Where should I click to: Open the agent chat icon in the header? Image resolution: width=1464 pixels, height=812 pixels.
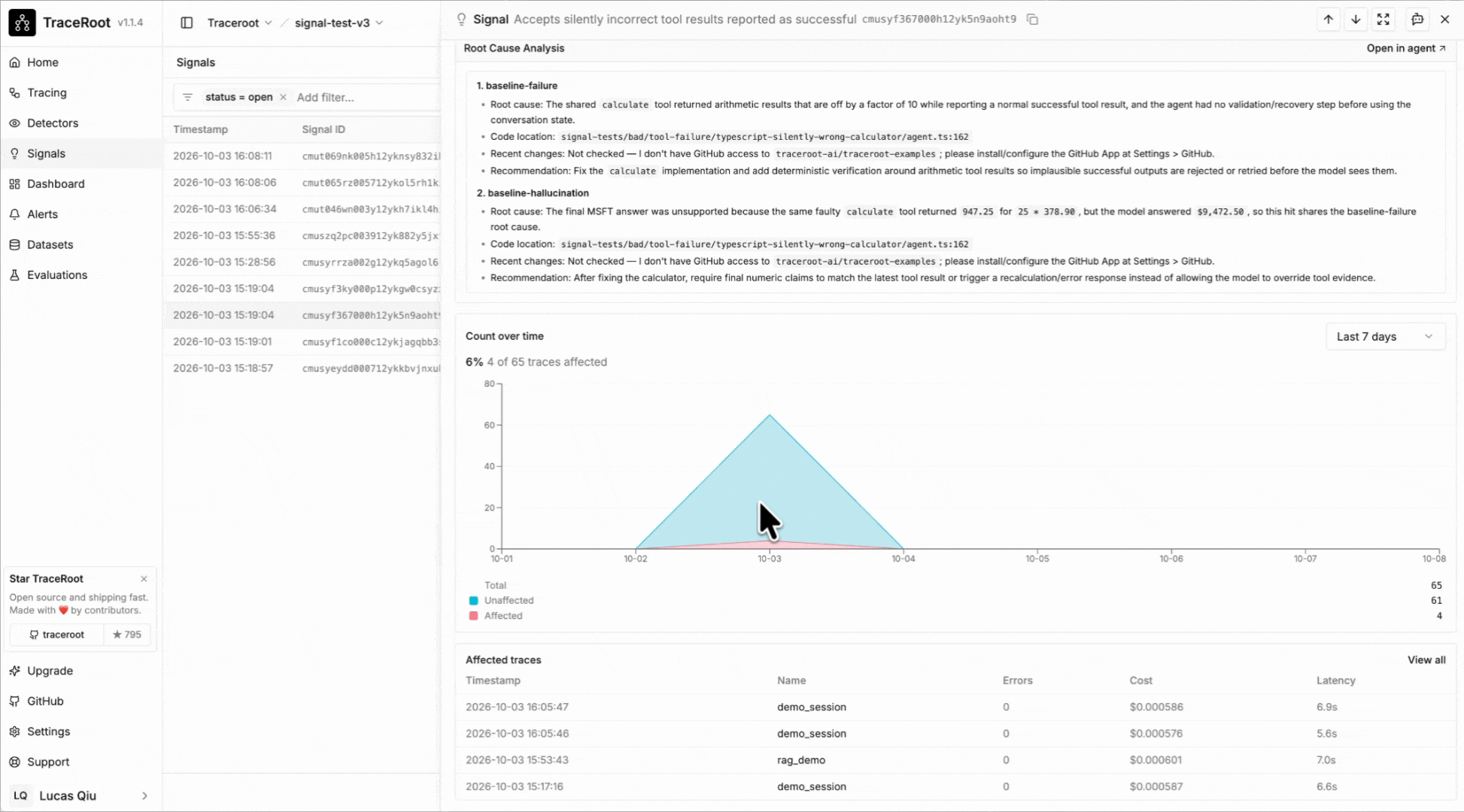point(1417,20)
